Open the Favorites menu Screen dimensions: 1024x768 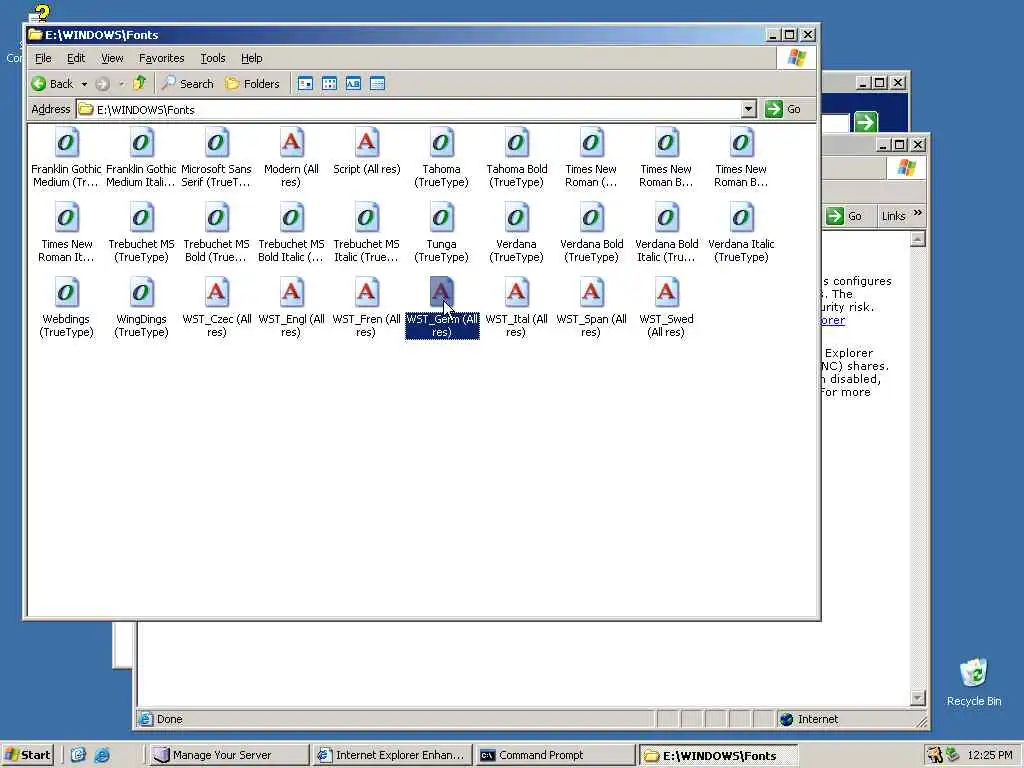tap(161, 58)
